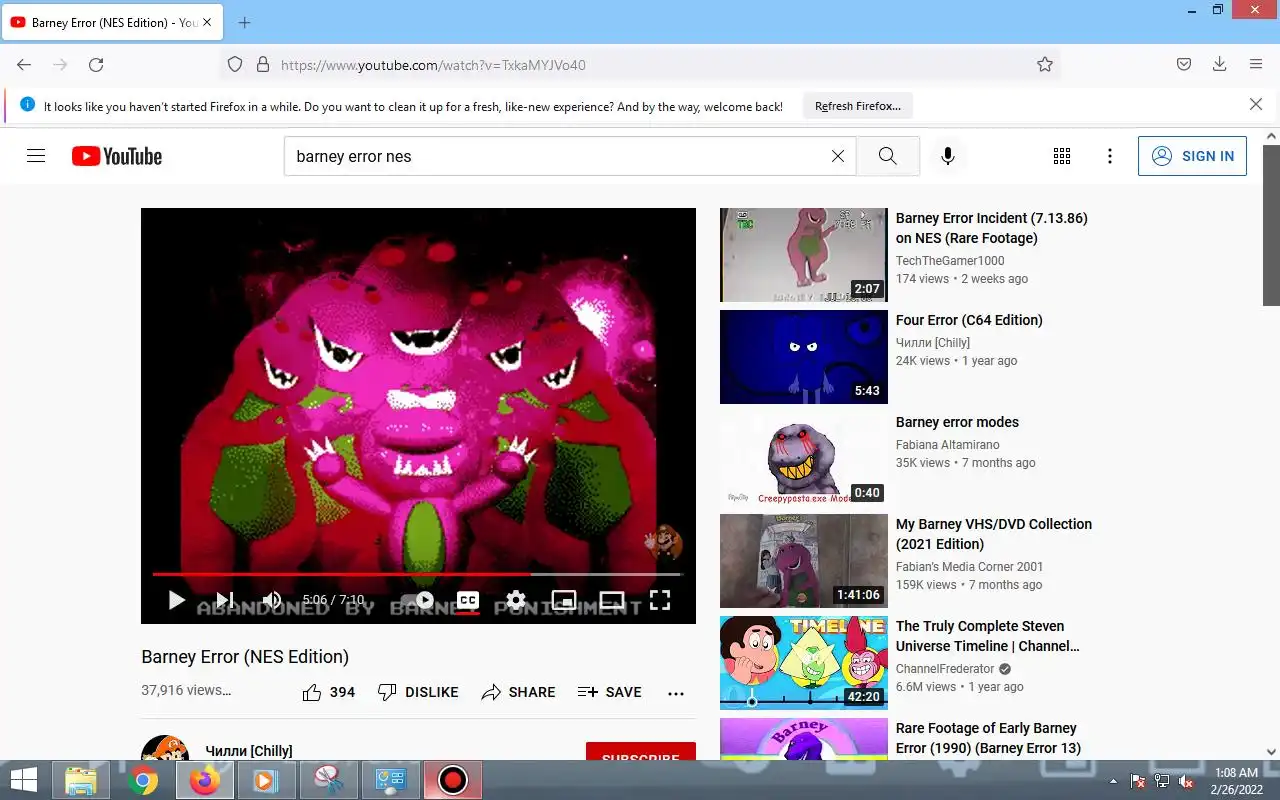1280x800 pixels.
Task: Mute the video volume speaker icon
Action: (x=272, y=600)
